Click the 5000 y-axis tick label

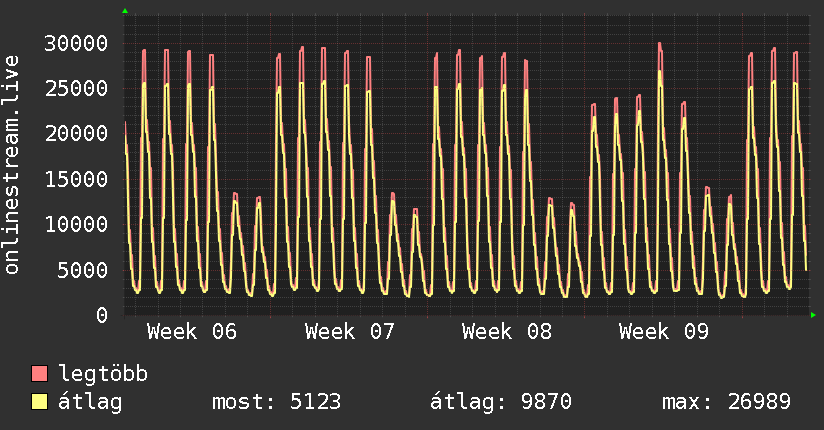tap(84, 269)
